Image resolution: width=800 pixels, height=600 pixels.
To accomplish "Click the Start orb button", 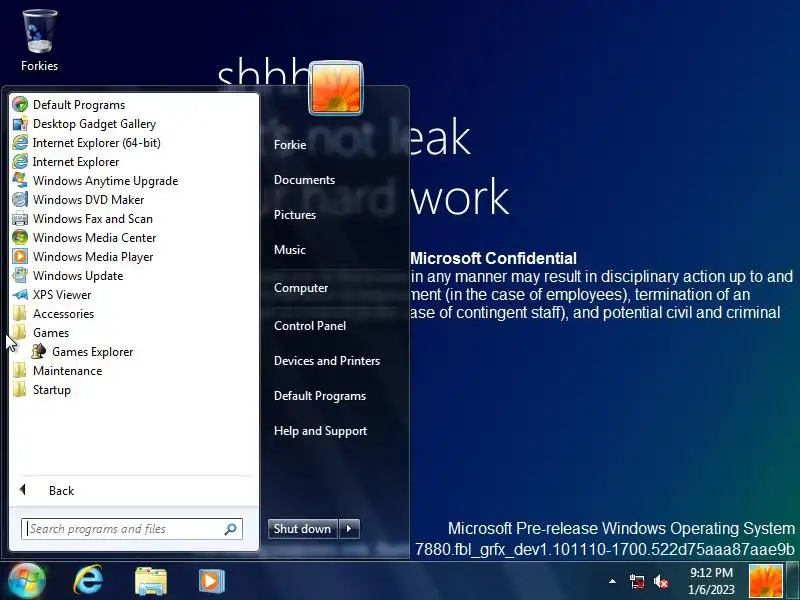I will tap(27, 581).
